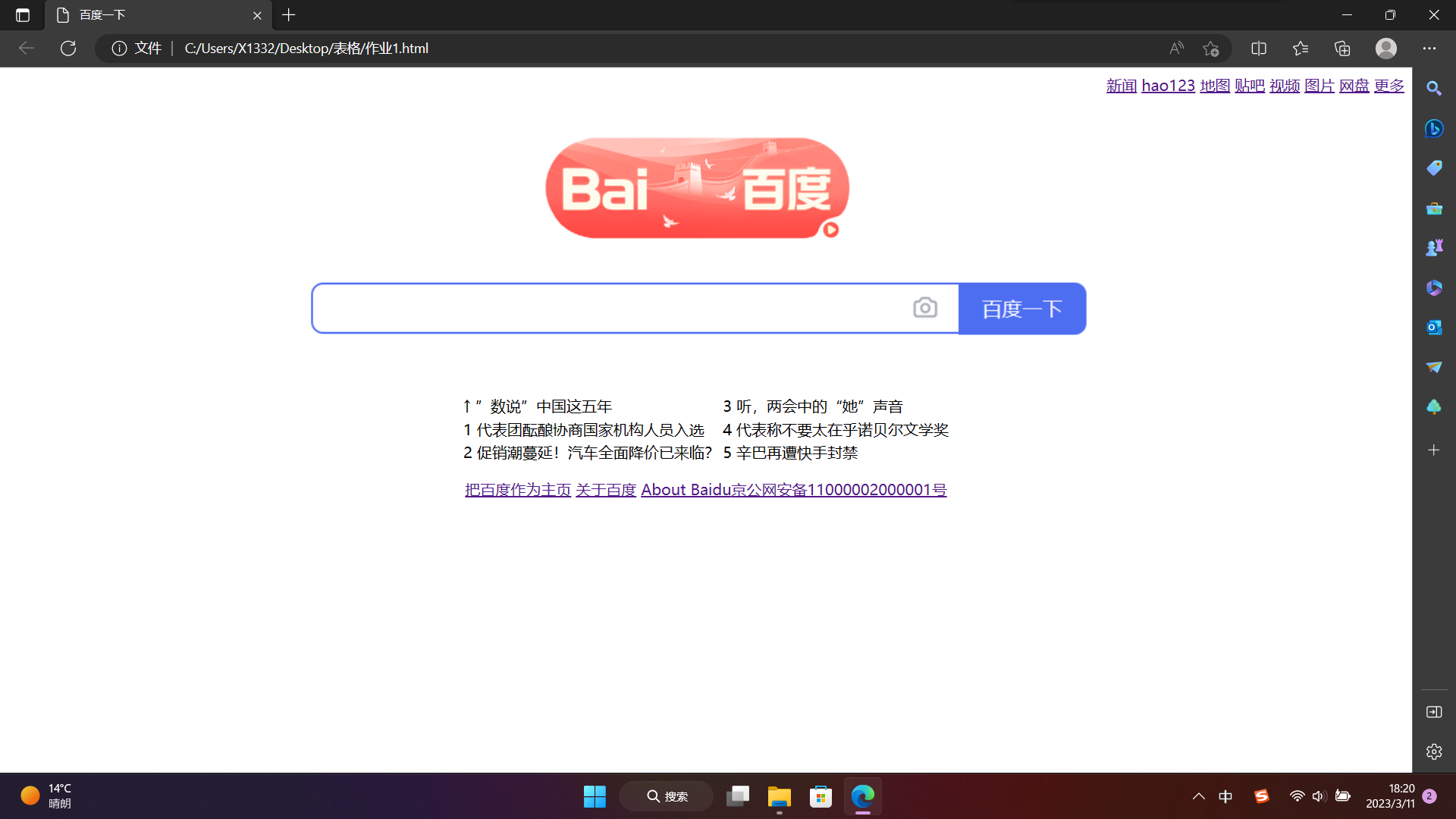1456x819 pixels.
Task: Open Outlook icon in sidebar
Action: coord(1433,328)
